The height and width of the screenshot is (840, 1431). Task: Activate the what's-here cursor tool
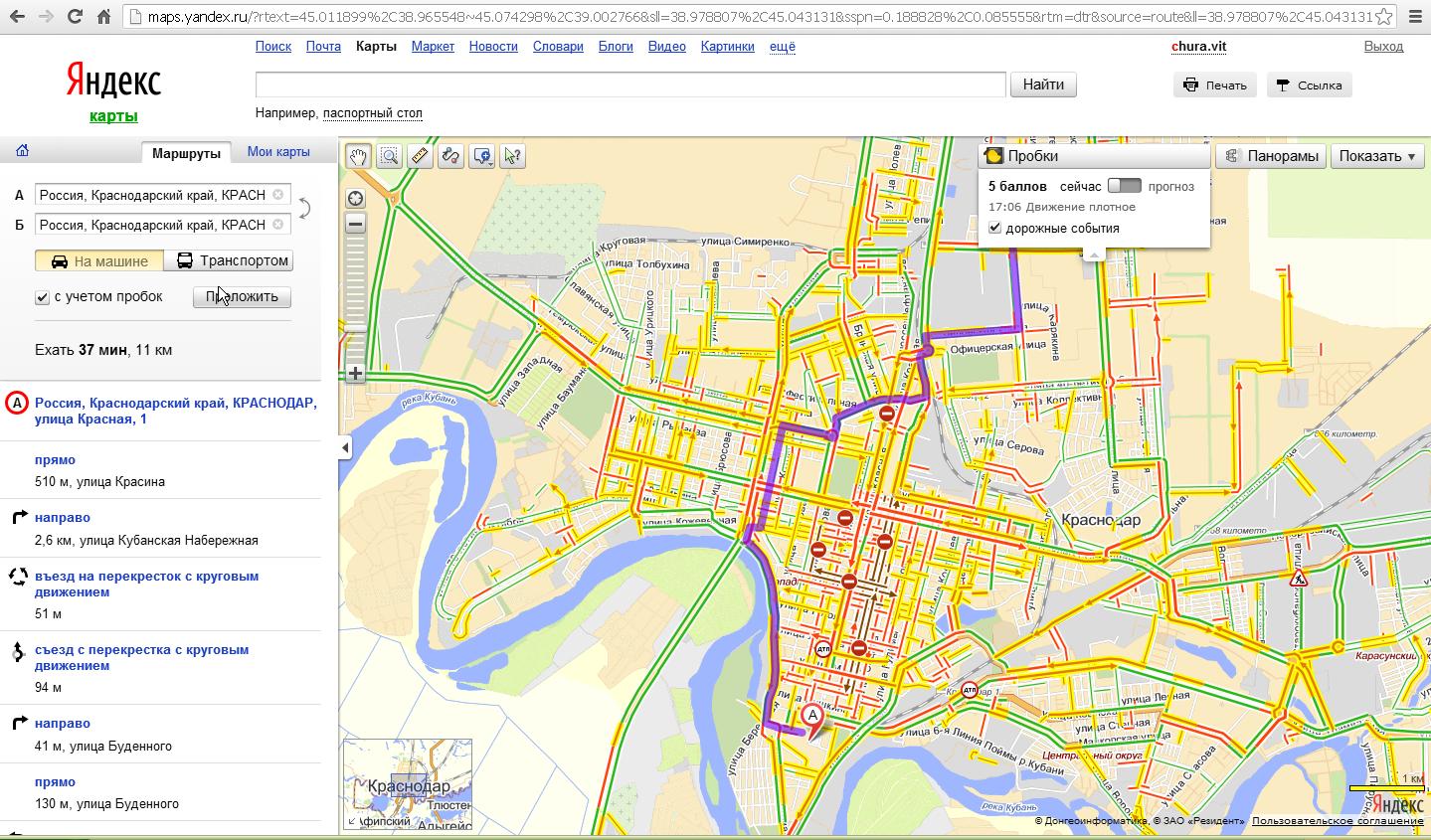[512, 156]
